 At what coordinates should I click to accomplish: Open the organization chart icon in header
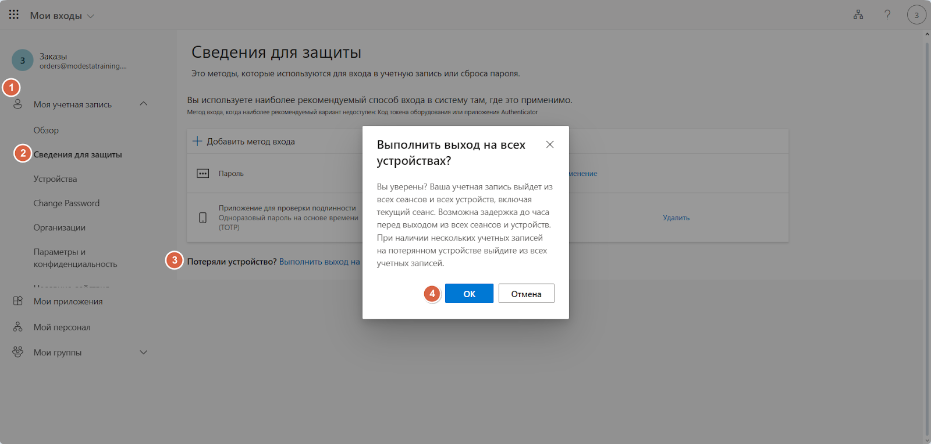[x=857, y=15]
